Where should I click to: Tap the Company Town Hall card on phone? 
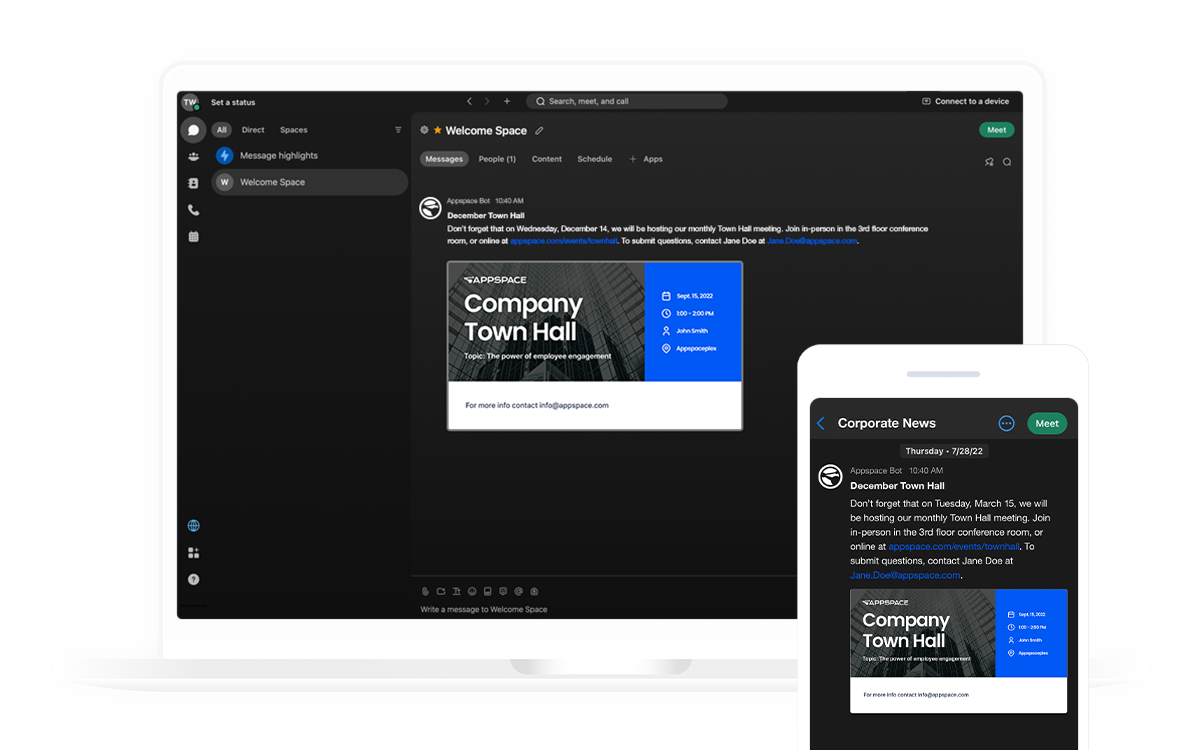(x=959, y=651)
